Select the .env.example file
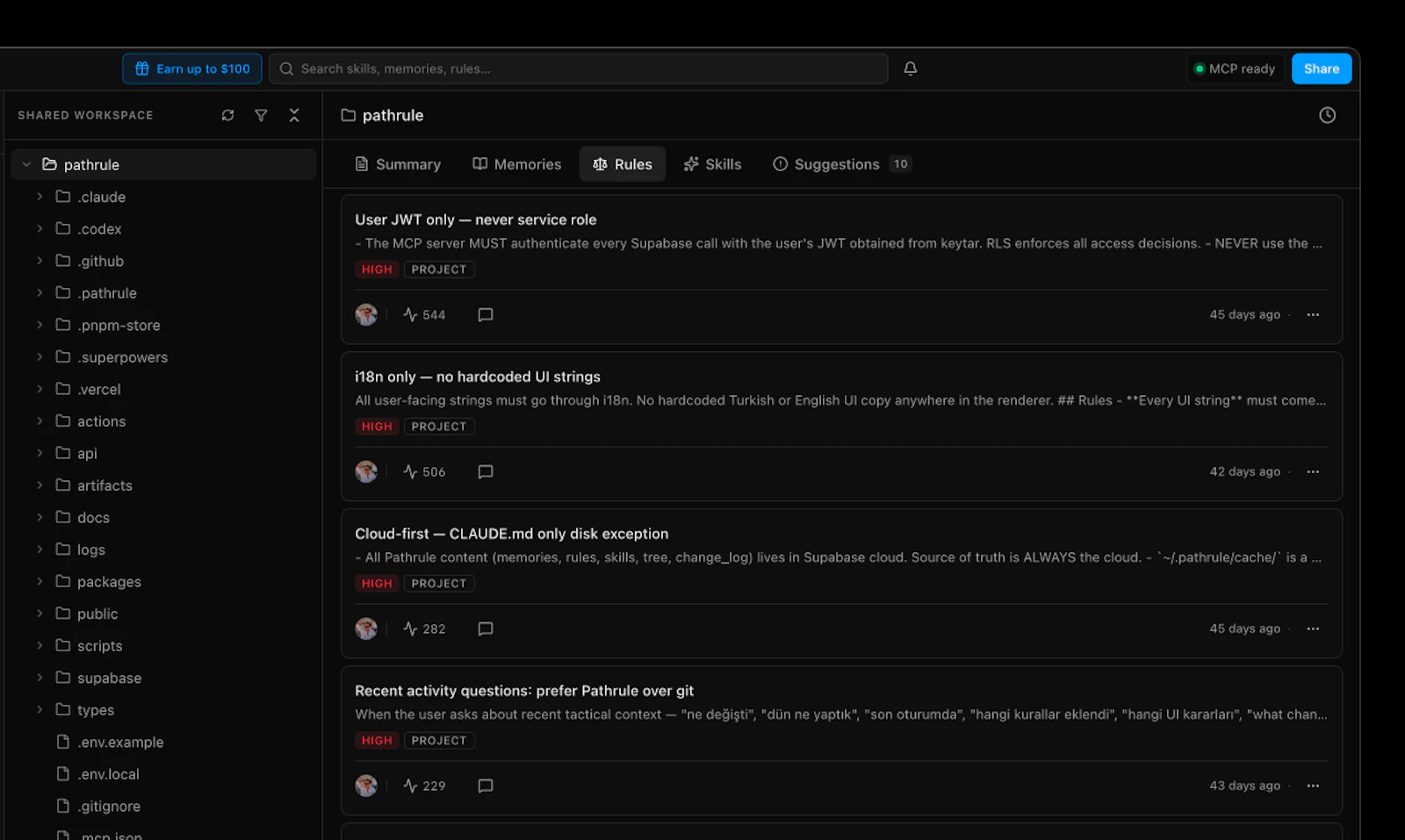Viewport: 1405px width, 840px height. click(164, 742)
